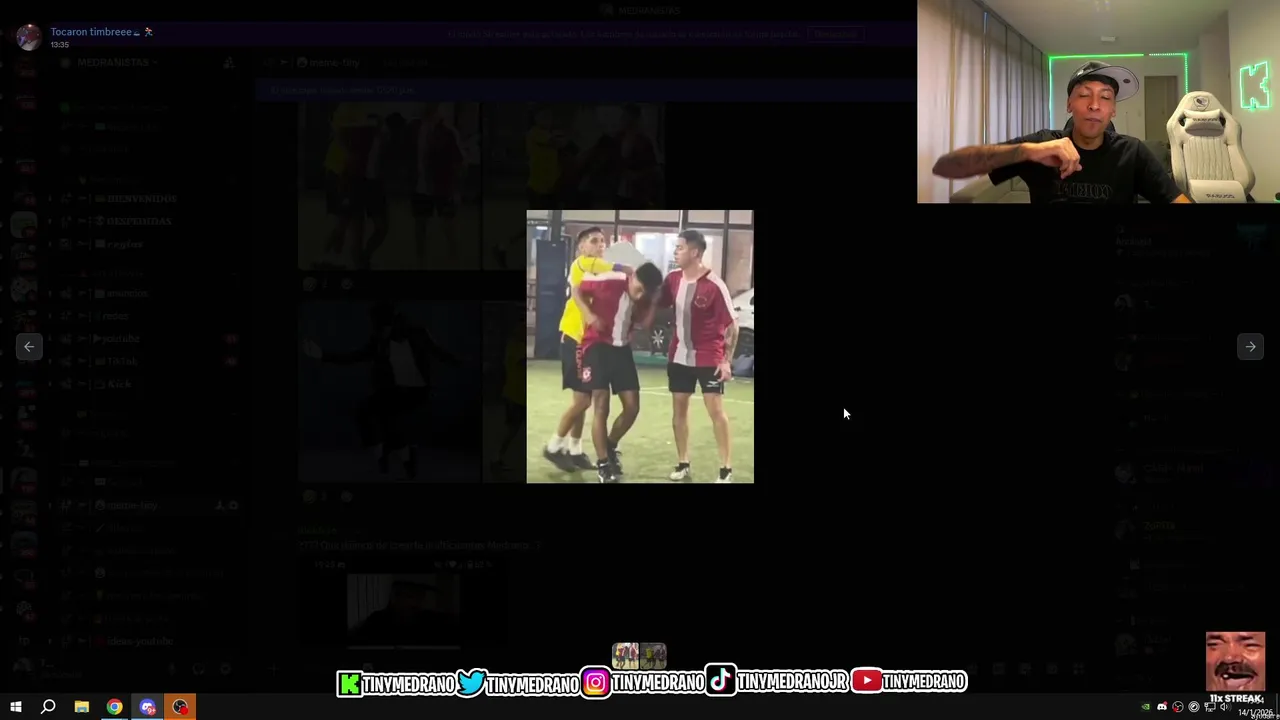The image size is (1280, 720).
Task: Open the enlarged soccer players image
Action: (640, 346)
